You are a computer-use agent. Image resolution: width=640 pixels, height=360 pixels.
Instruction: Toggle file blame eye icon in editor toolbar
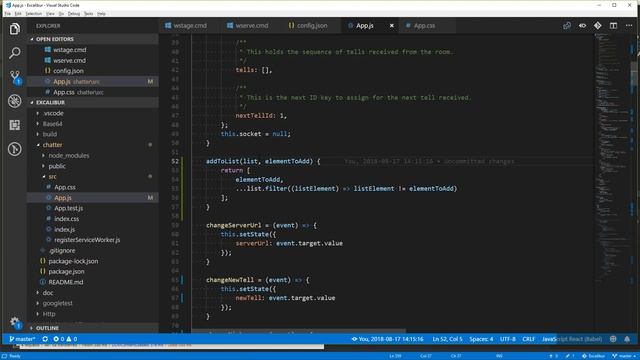582,25
